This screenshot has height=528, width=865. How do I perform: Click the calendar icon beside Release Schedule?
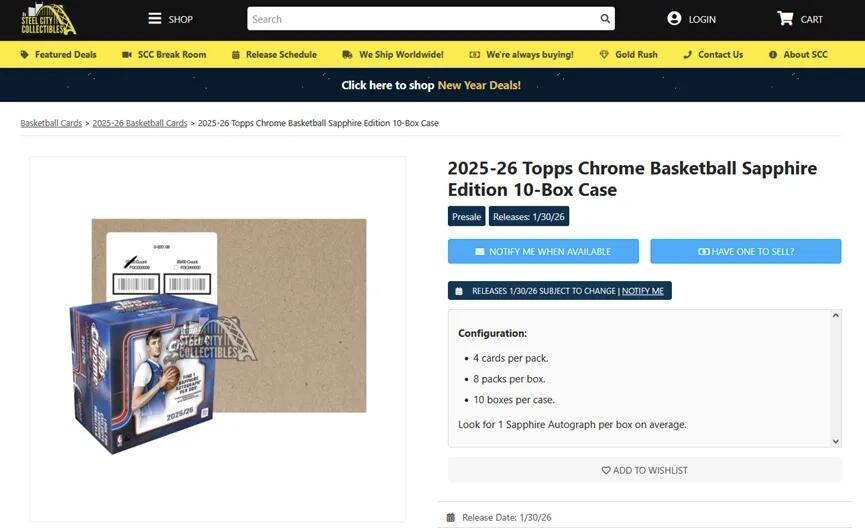236,55
